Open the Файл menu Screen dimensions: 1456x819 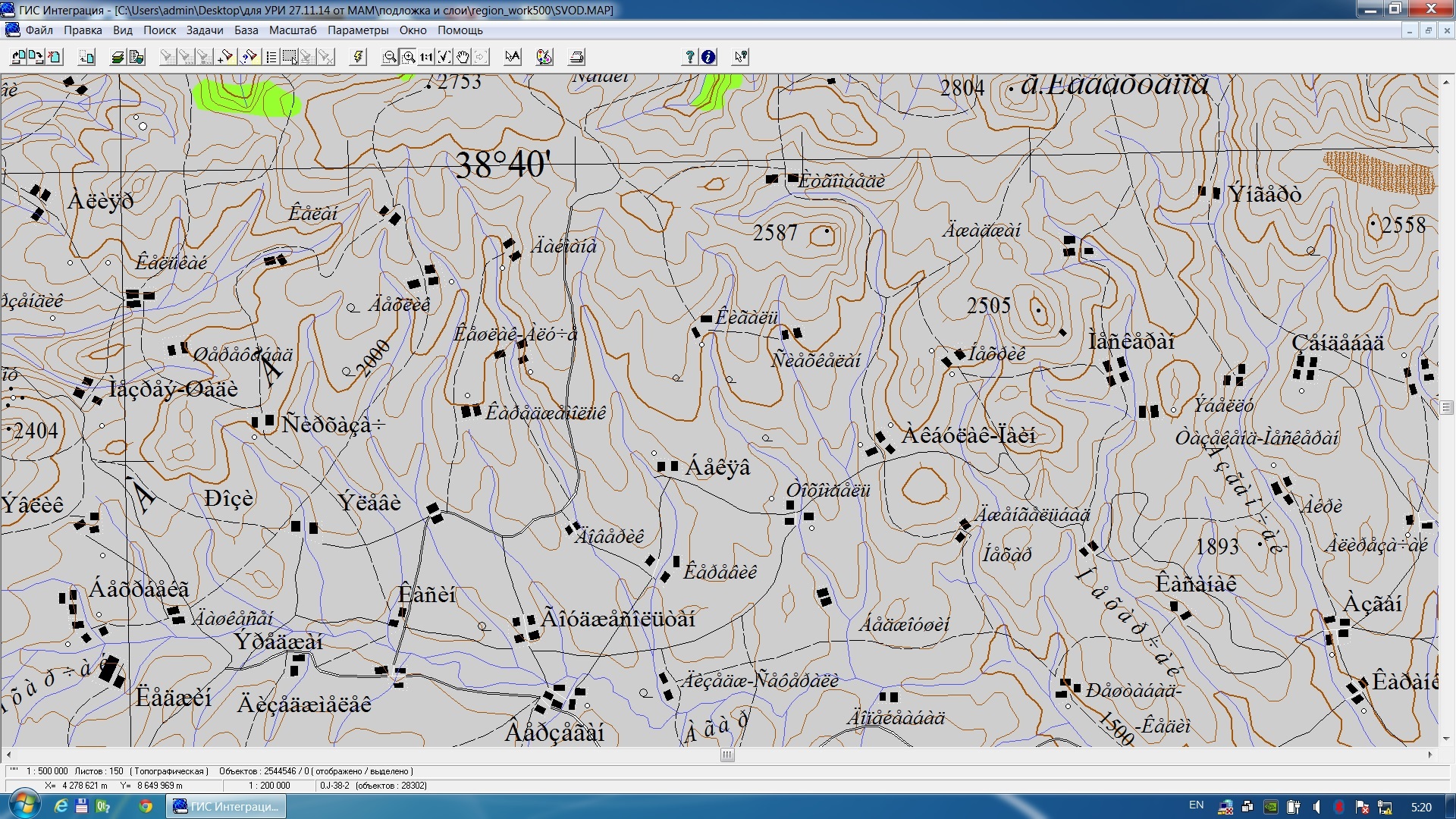pyautogui.click(x=39, y=30)
